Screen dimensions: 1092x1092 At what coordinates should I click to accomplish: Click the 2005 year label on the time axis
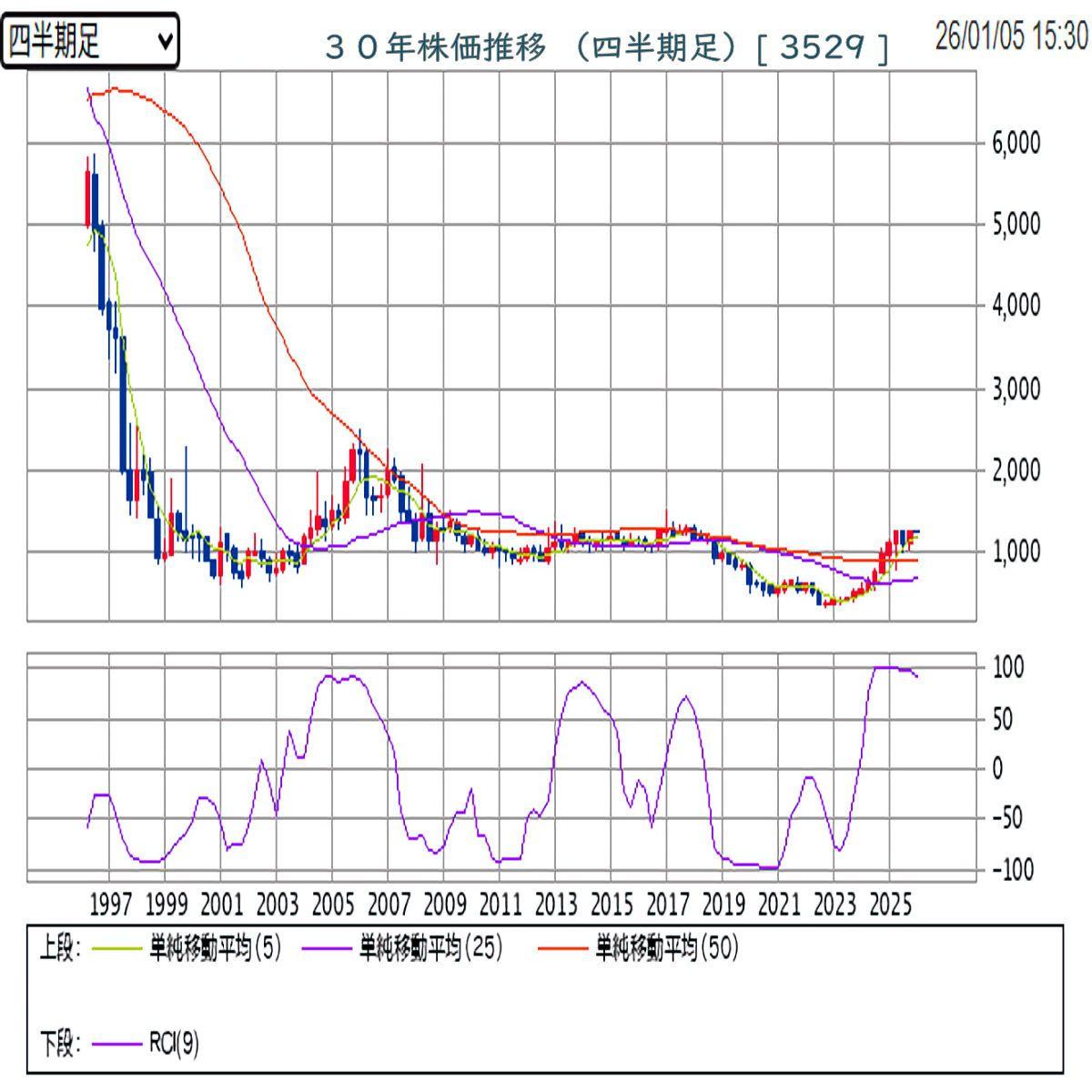(333, 905)
